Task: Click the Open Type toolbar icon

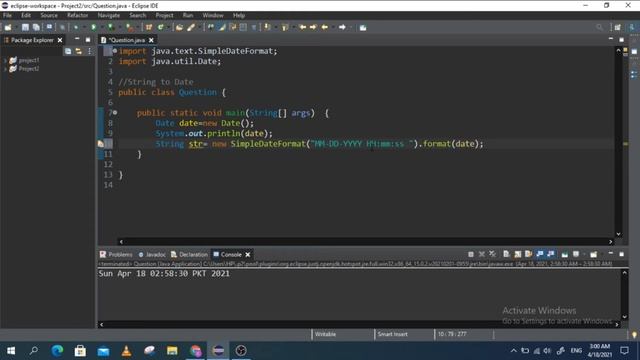Action: (x=179, y=27)
